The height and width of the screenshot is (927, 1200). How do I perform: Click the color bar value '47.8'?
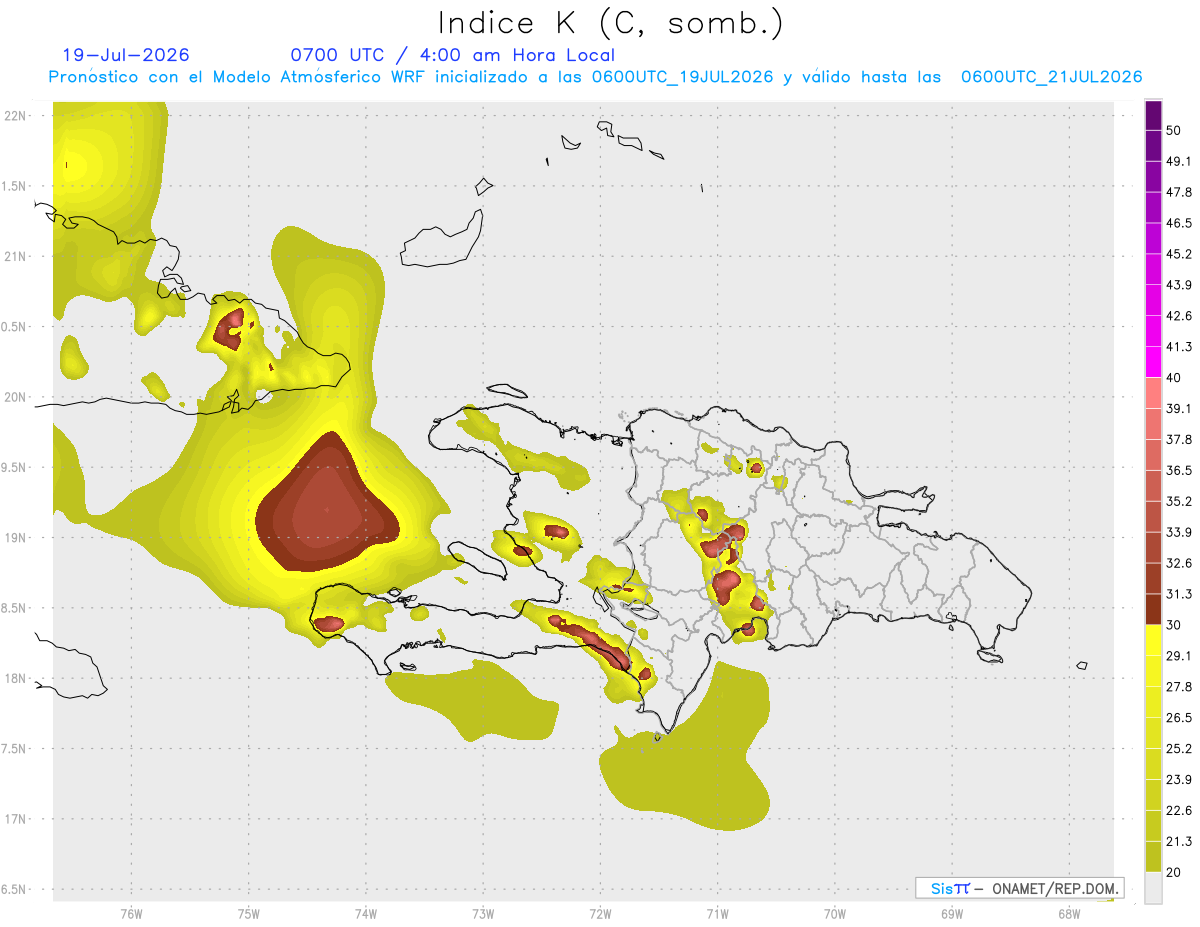coord(1179,192)
